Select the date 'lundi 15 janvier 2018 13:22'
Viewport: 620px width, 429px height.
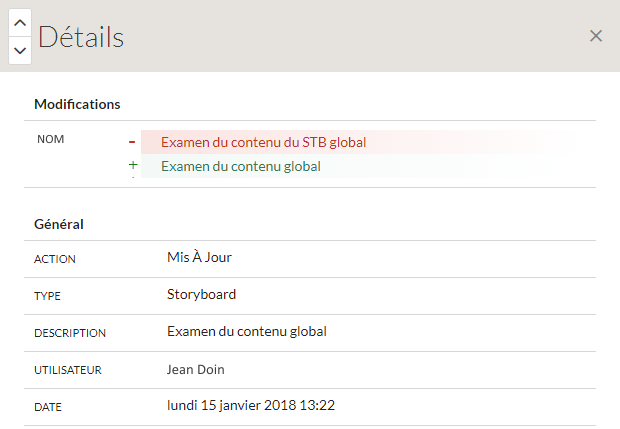coord(251,405)
